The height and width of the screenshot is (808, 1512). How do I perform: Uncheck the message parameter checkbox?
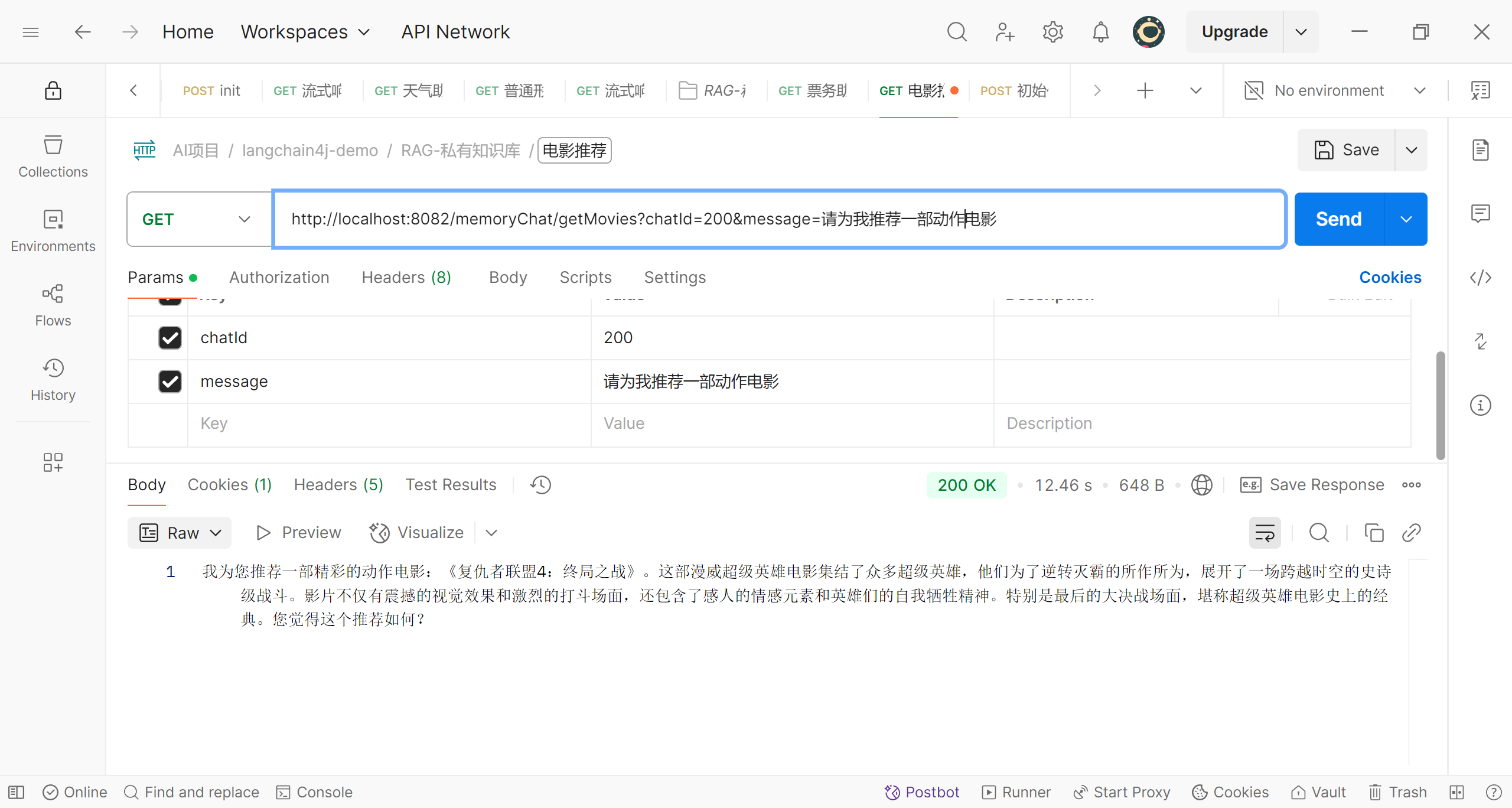[x=170, y=382]
